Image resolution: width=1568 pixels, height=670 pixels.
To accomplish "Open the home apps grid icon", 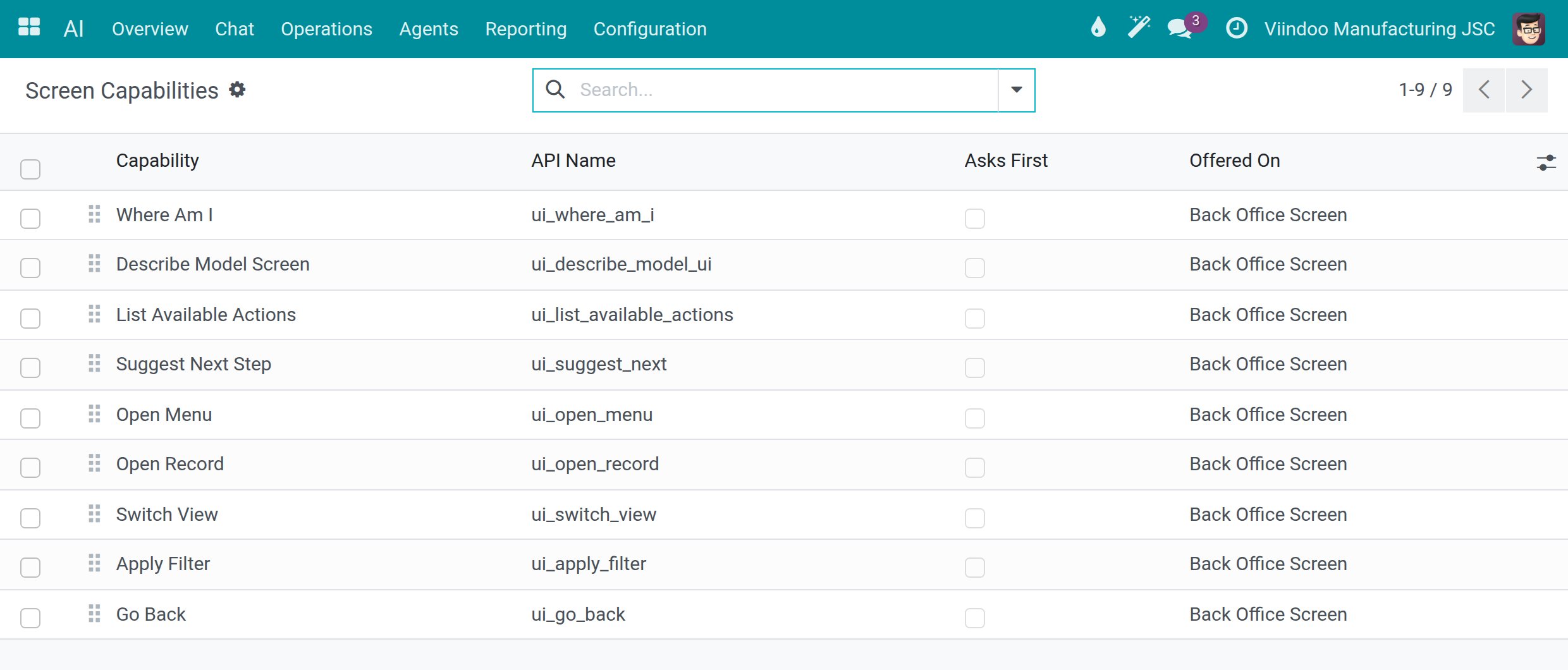I will (x=29, y=28).
